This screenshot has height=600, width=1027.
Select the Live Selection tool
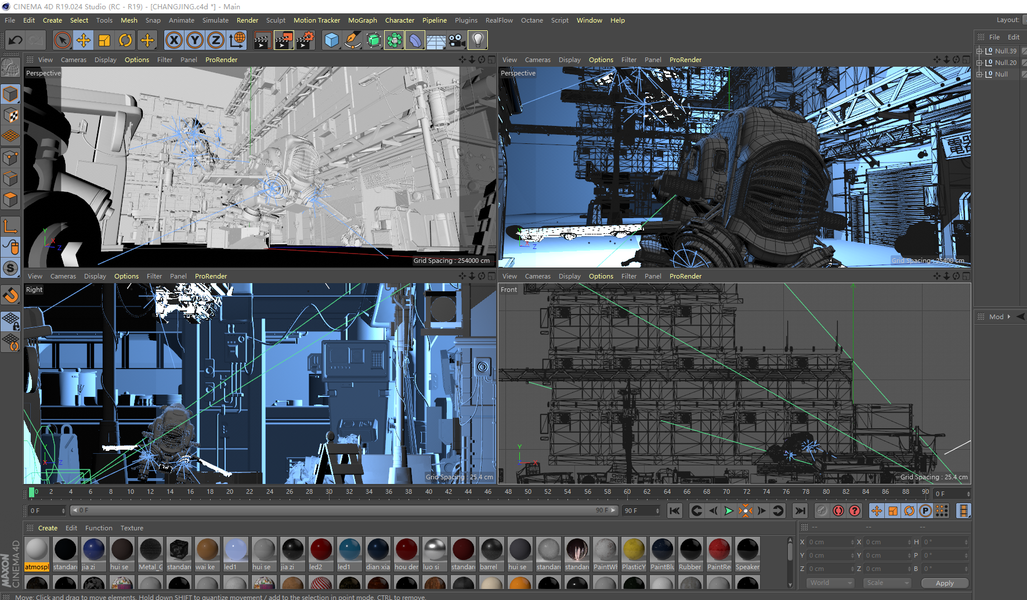[62, 41]
